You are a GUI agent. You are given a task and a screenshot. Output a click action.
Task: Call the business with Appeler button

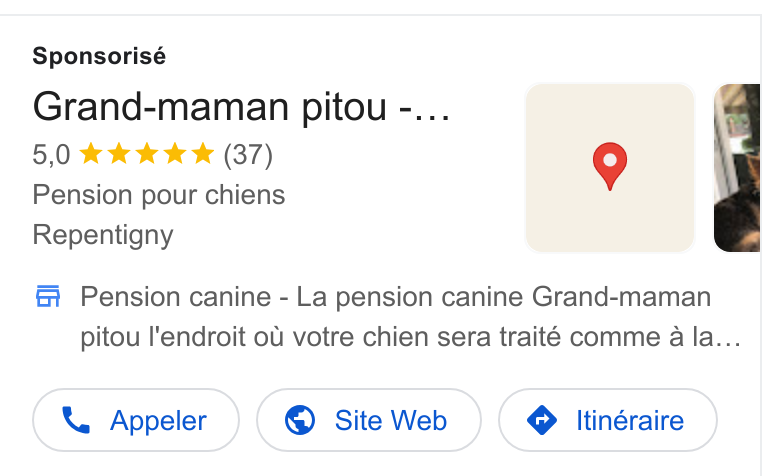136,420
